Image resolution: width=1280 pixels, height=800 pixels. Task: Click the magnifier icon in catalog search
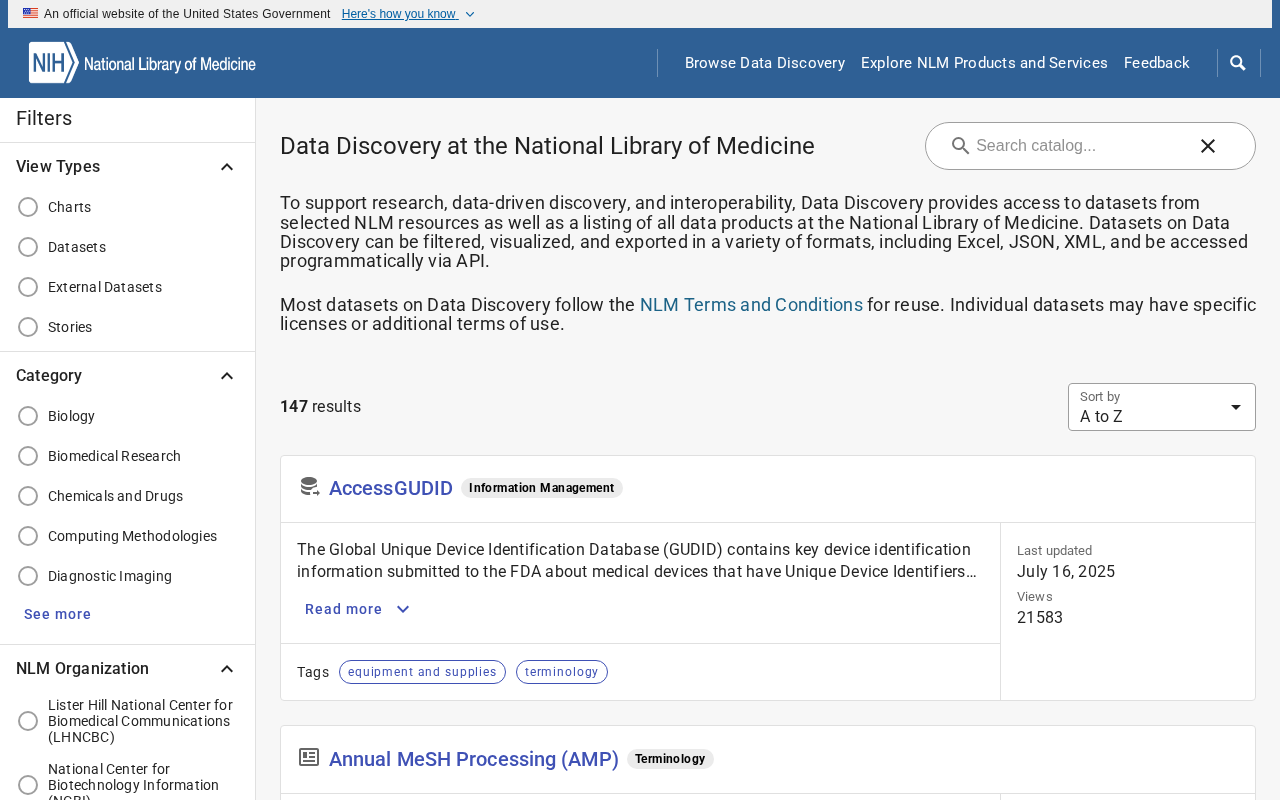pos(960,146)
